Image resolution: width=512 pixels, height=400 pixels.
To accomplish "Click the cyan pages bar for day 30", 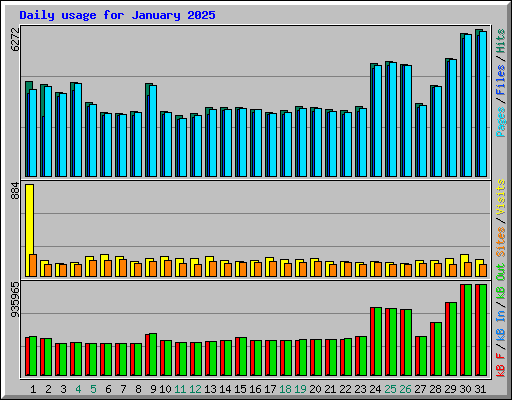I will pos(468,105).
